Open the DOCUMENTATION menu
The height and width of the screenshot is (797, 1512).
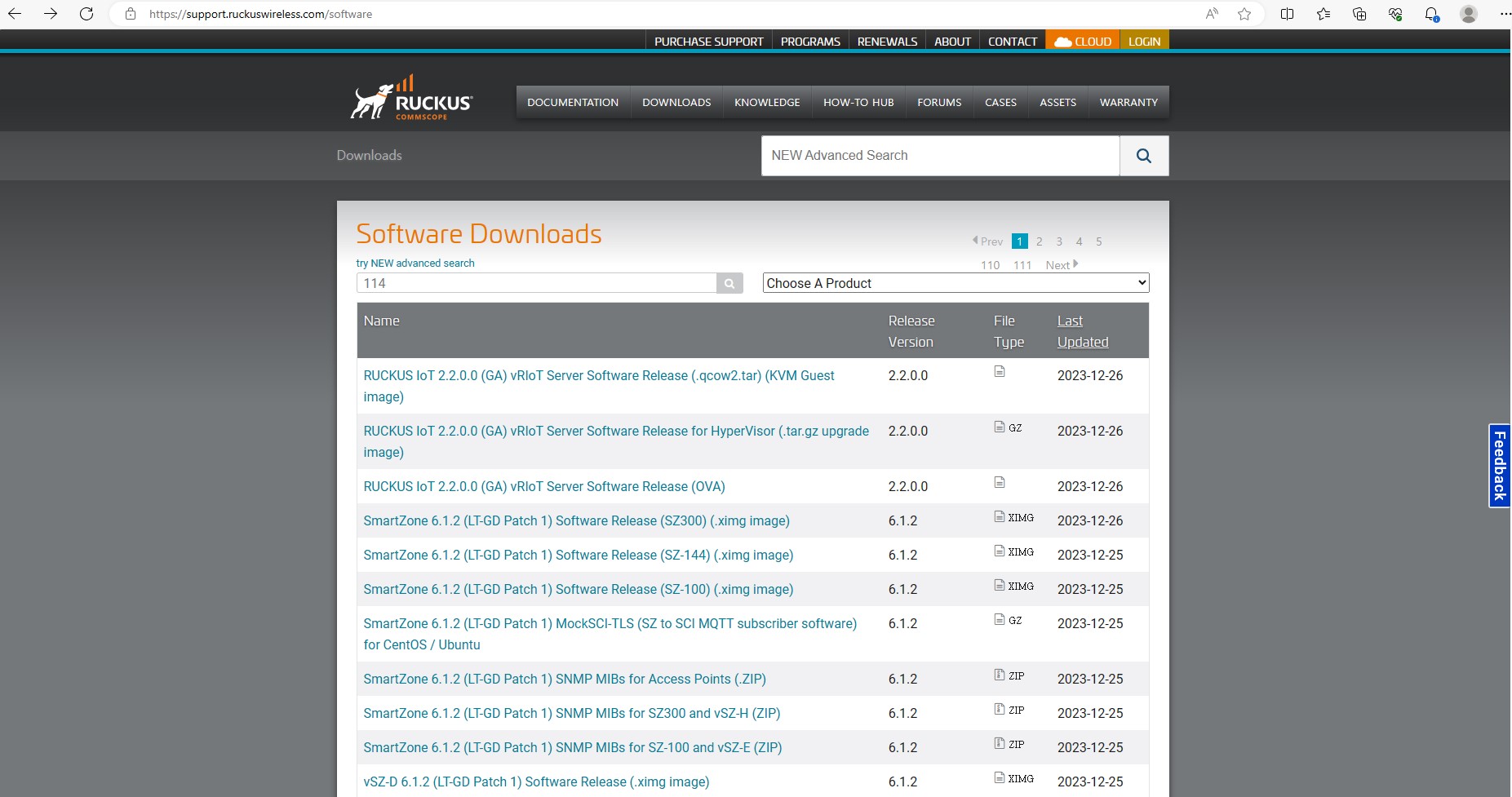click(x=573, y=103)
